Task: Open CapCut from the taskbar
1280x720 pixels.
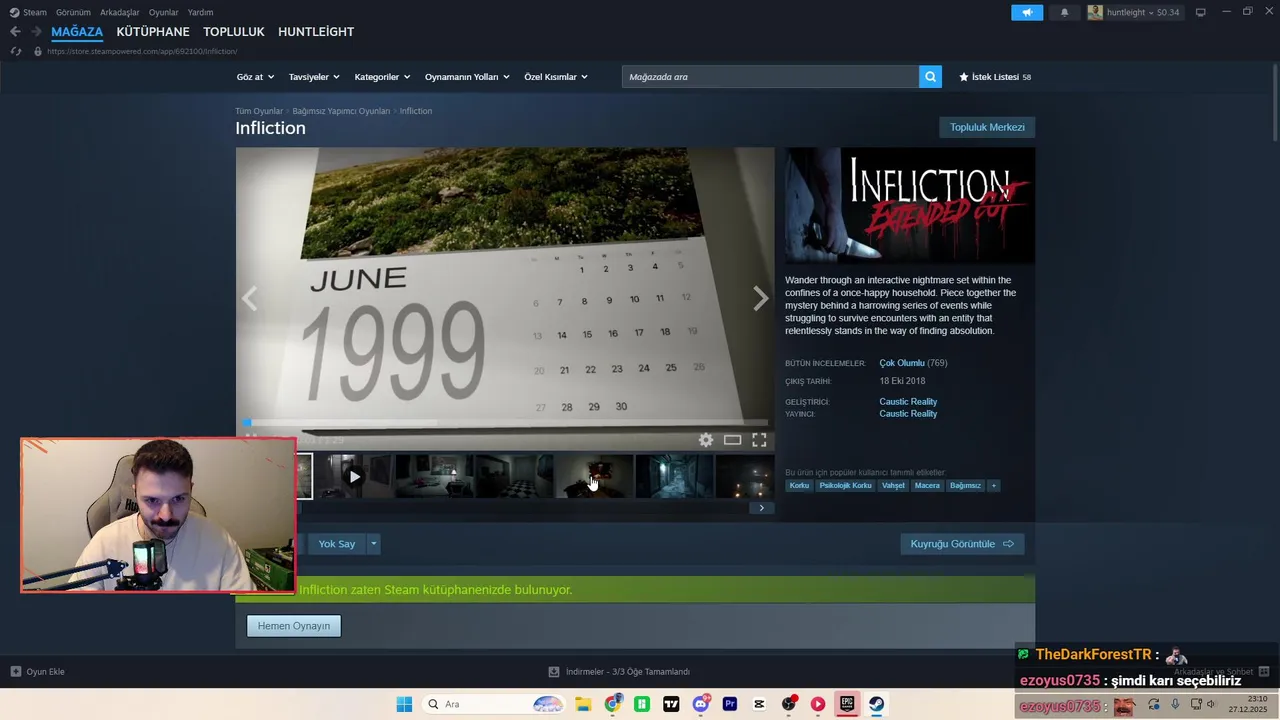Action: tap(759, 704)
